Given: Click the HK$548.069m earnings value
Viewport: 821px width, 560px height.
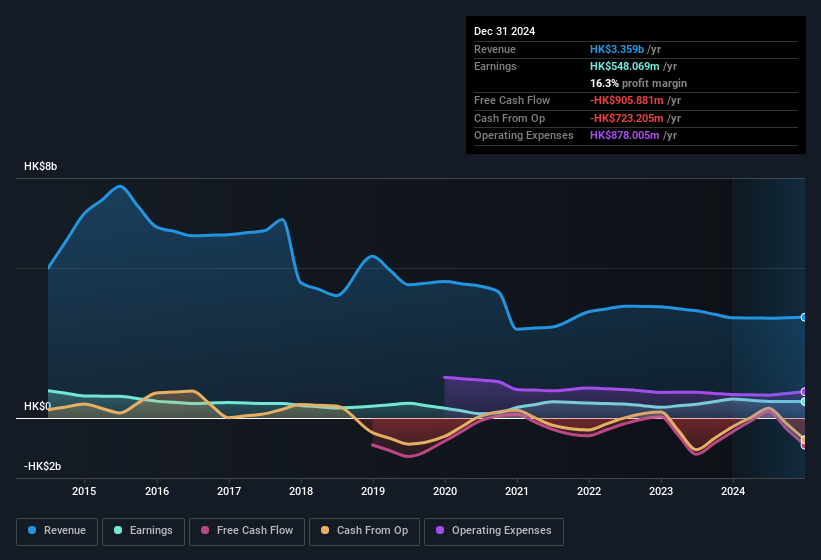Looking at the screenshot, I should tap(625, 66).
